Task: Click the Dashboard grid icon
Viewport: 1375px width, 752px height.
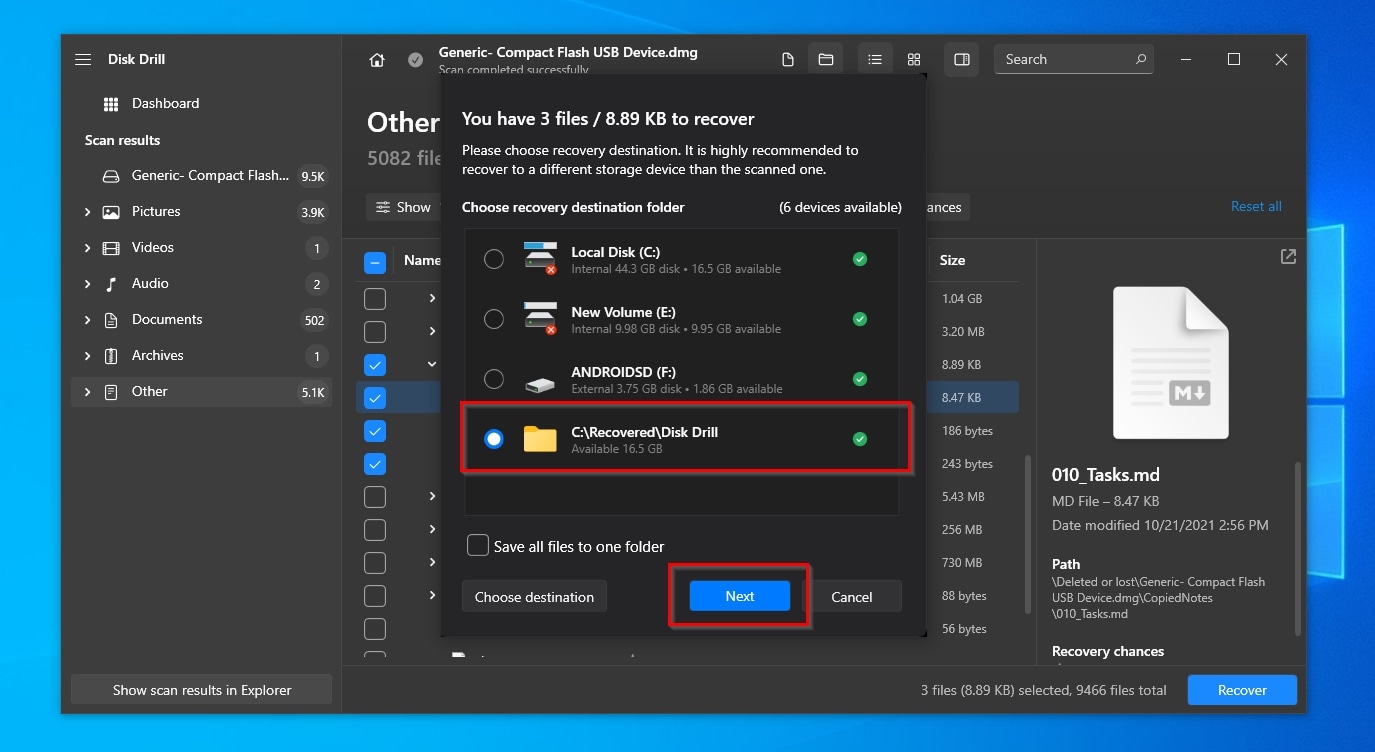Action: coord(111,104)
